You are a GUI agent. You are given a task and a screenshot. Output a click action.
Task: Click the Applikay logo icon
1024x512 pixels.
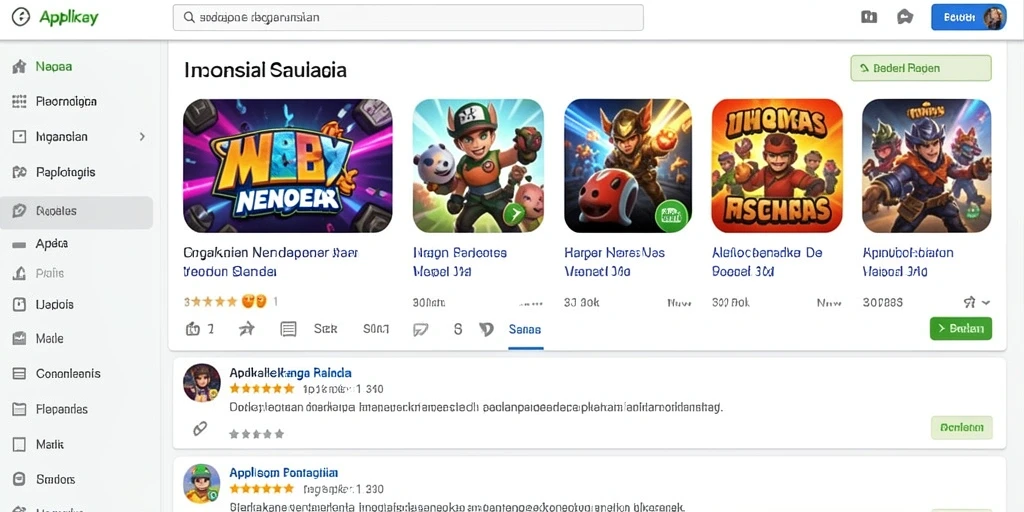click(x=21, y=18)
